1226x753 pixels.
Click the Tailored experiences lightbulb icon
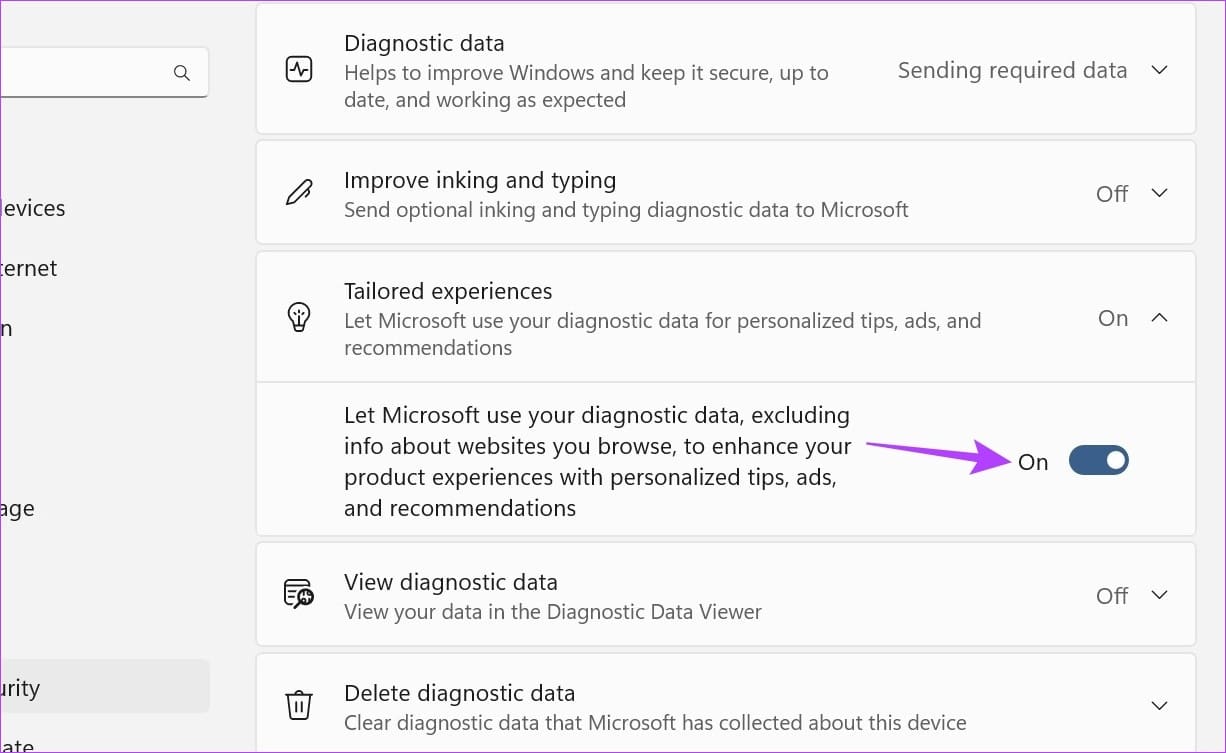coord(299,318)
